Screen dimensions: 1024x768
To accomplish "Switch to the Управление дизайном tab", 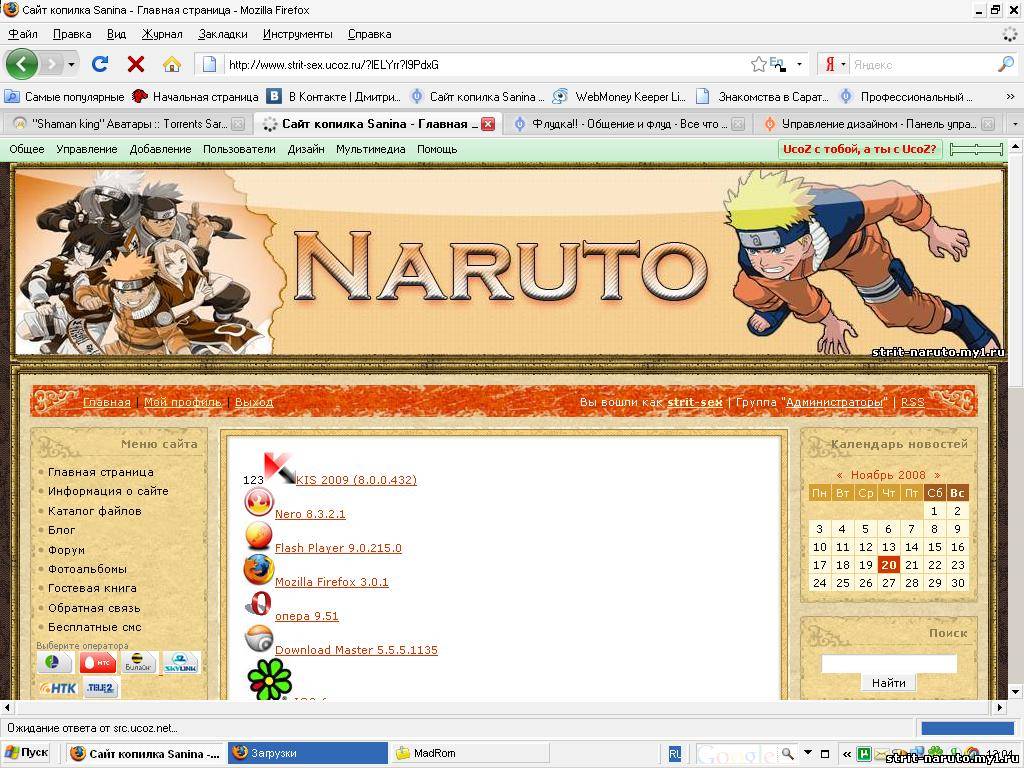I will (879, 123).
